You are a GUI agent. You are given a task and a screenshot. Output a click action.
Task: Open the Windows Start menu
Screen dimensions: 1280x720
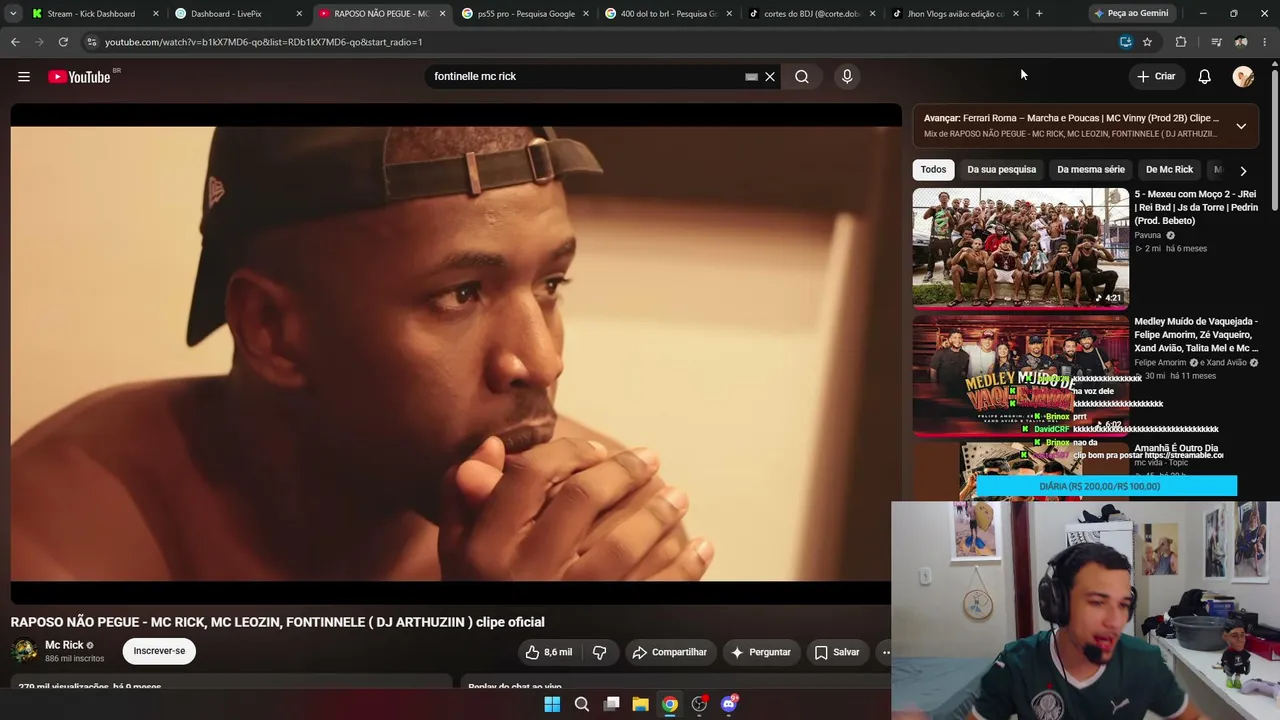point(552,704)
